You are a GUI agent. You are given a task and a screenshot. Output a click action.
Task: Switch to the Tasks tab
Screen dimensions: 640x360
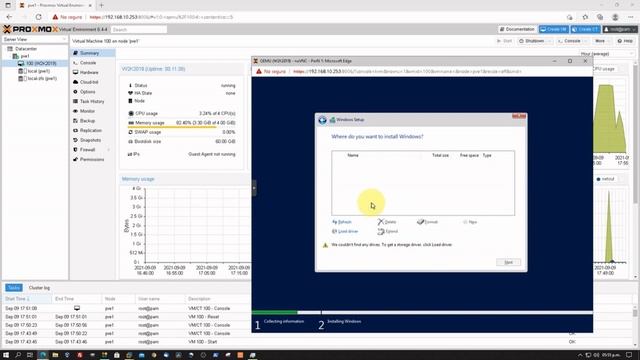point(13,288)
